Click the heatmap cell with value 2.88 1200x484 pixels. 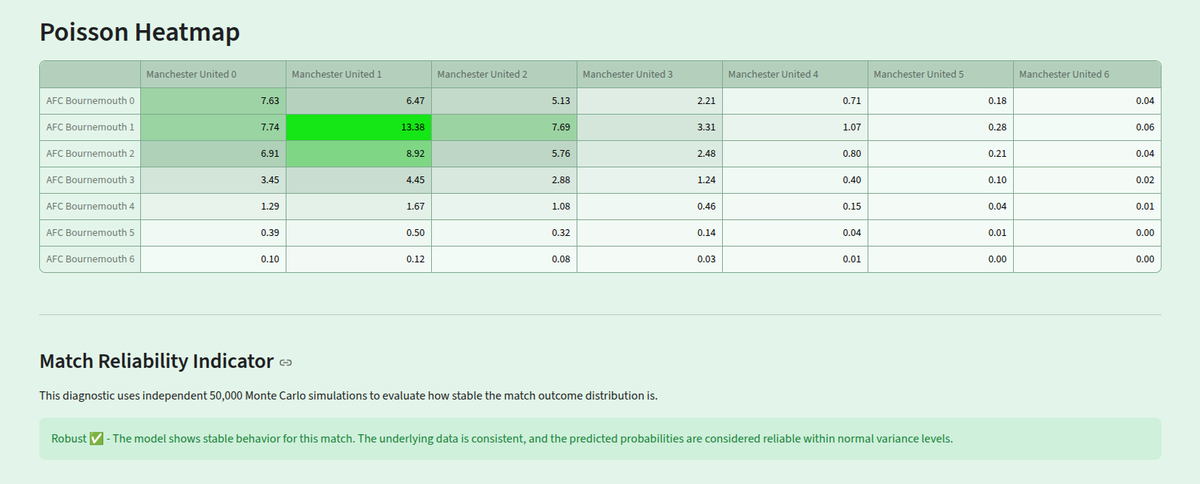505,180
